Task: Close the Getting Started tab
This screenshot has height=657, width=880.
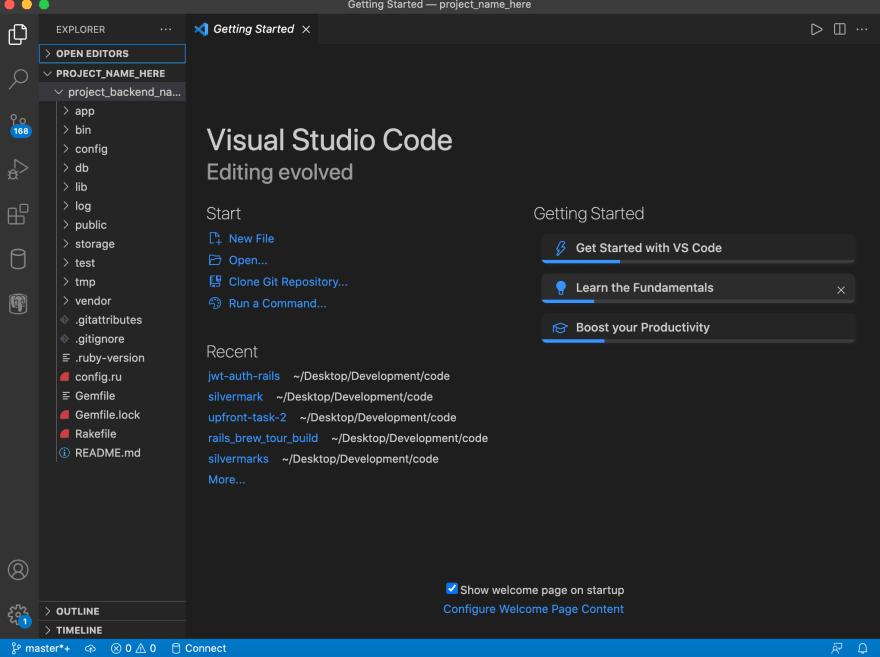Action: tap(306, 29)
